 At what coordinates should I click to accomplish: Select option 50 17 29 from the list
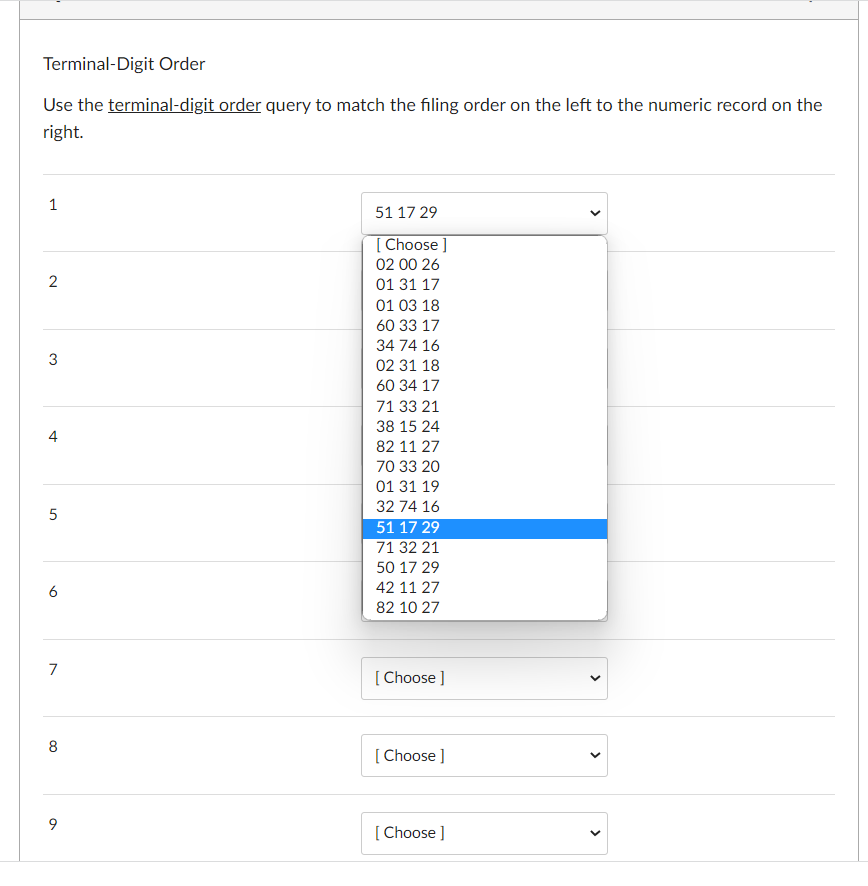407,567
